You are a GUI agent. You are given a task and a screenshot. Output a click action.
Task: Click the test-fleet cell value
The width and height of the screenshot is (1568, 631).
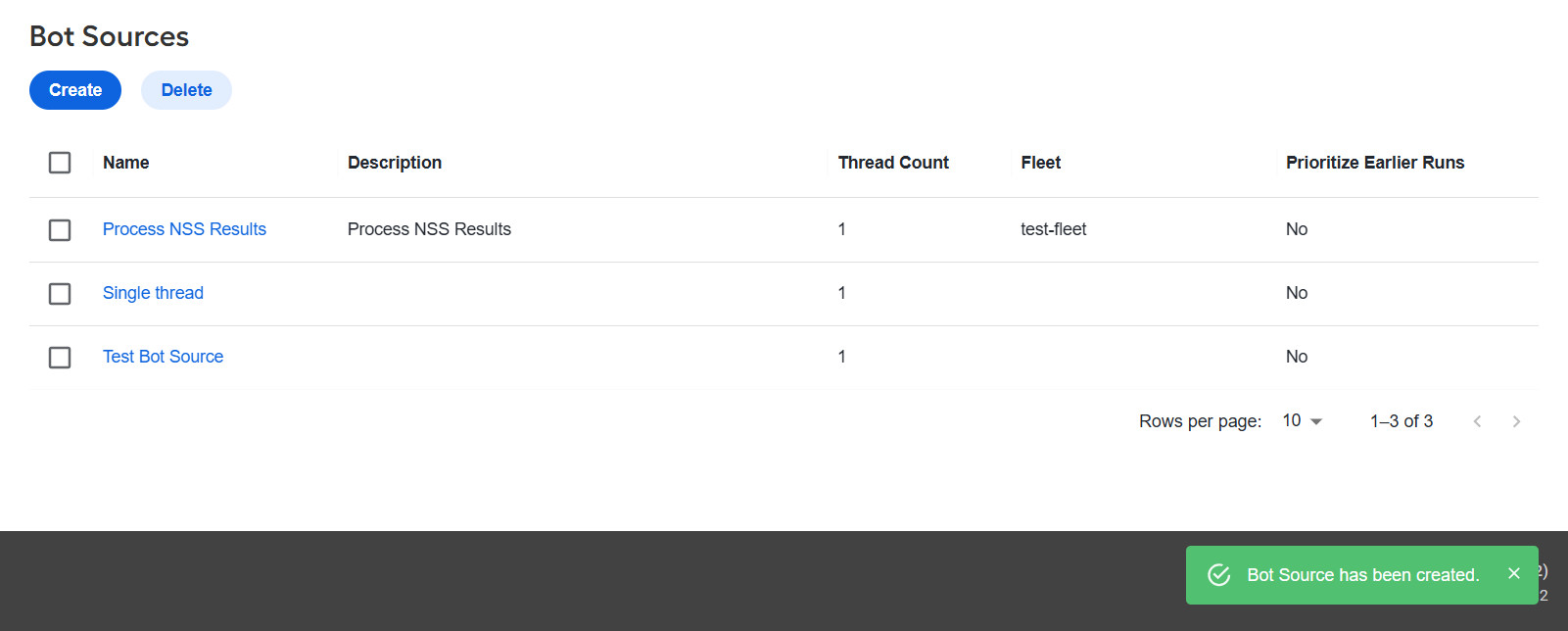(1054, 229)
